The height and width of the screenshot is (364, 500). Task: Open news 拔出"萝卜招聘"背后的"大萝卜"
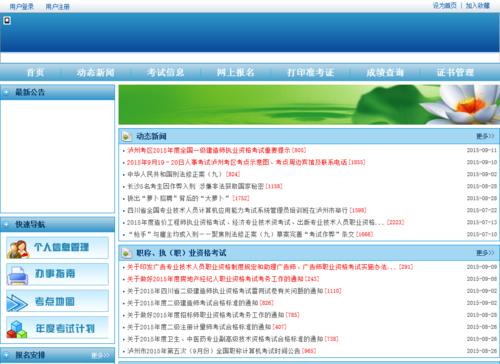178,198
